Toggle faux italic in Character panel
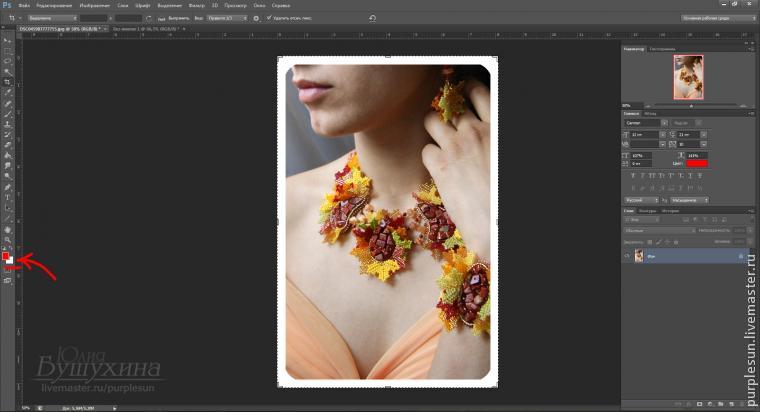The height and width of the screenshot is (412, 760). pyautogui.click(x=643, y=176)
